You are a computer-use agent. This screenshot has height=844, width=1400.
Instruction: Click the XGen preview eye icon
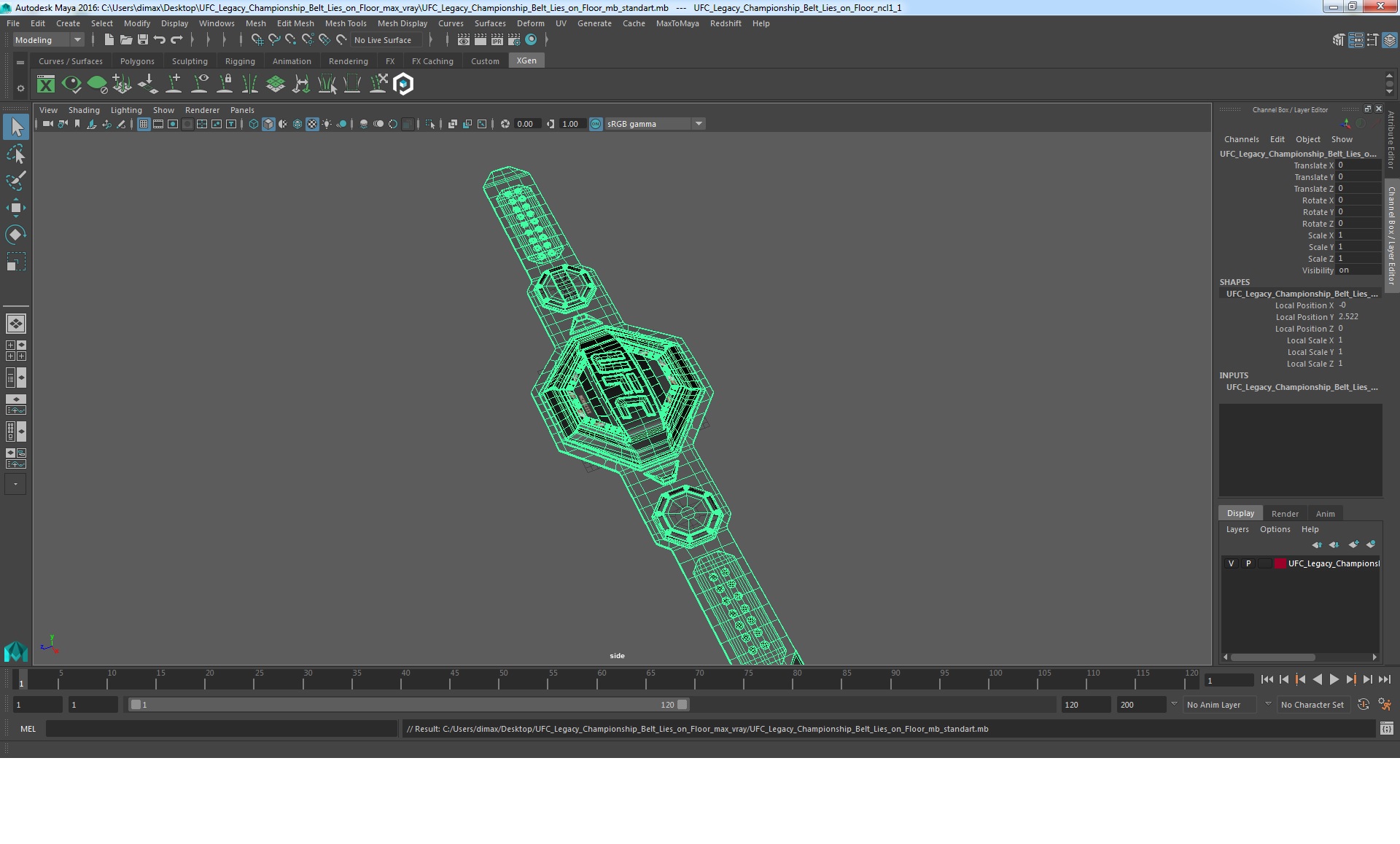(71, 85)
